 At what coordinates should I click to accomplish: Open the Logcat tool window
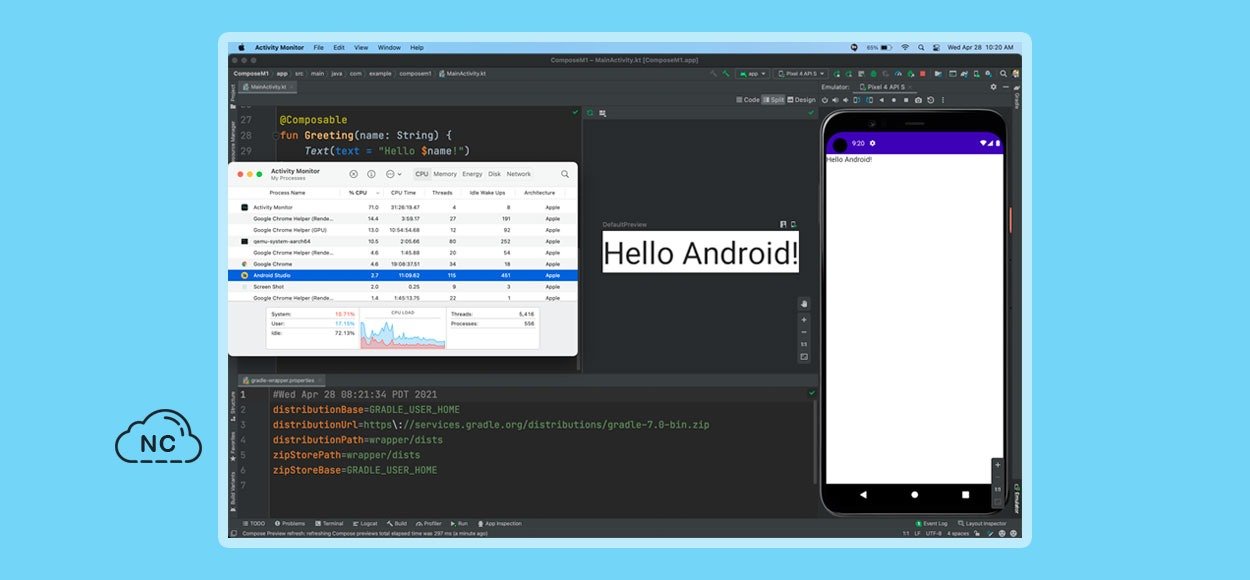coord(365,523)
